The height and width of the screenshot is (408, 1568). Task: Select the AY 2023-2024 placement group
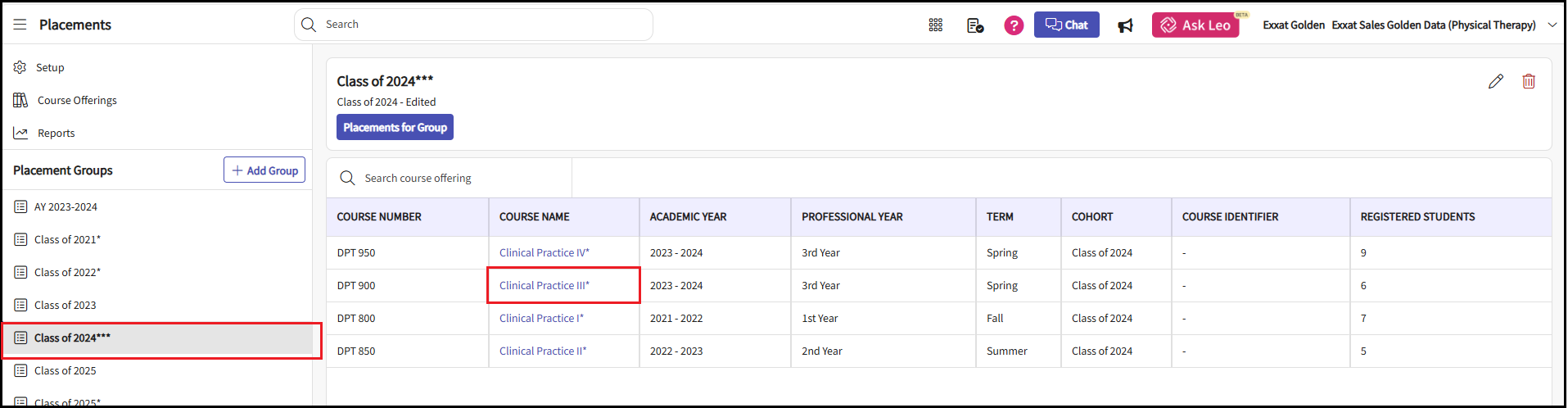[66, 206]
